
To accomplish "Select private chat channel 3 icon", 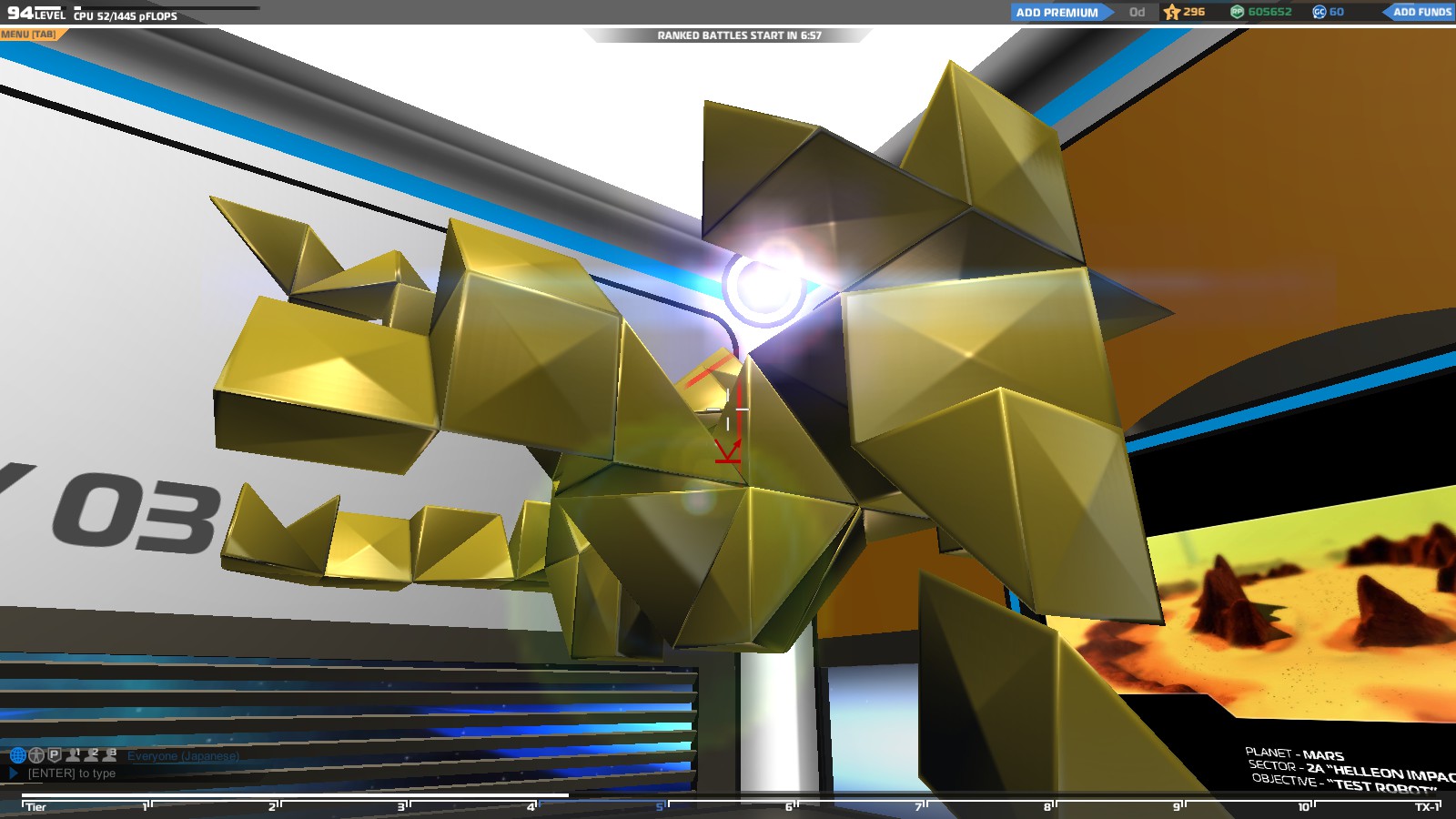I will coord(110,754).
